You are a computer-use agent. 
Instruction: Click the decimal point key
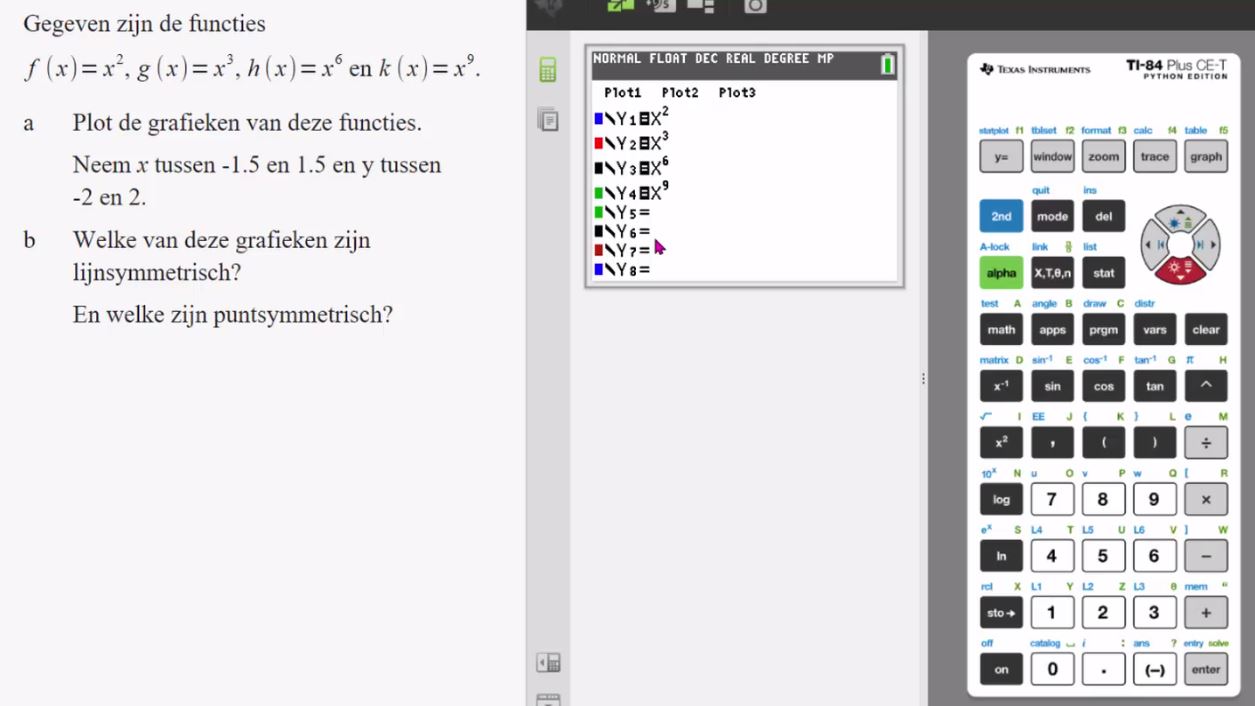point(1104,670)
